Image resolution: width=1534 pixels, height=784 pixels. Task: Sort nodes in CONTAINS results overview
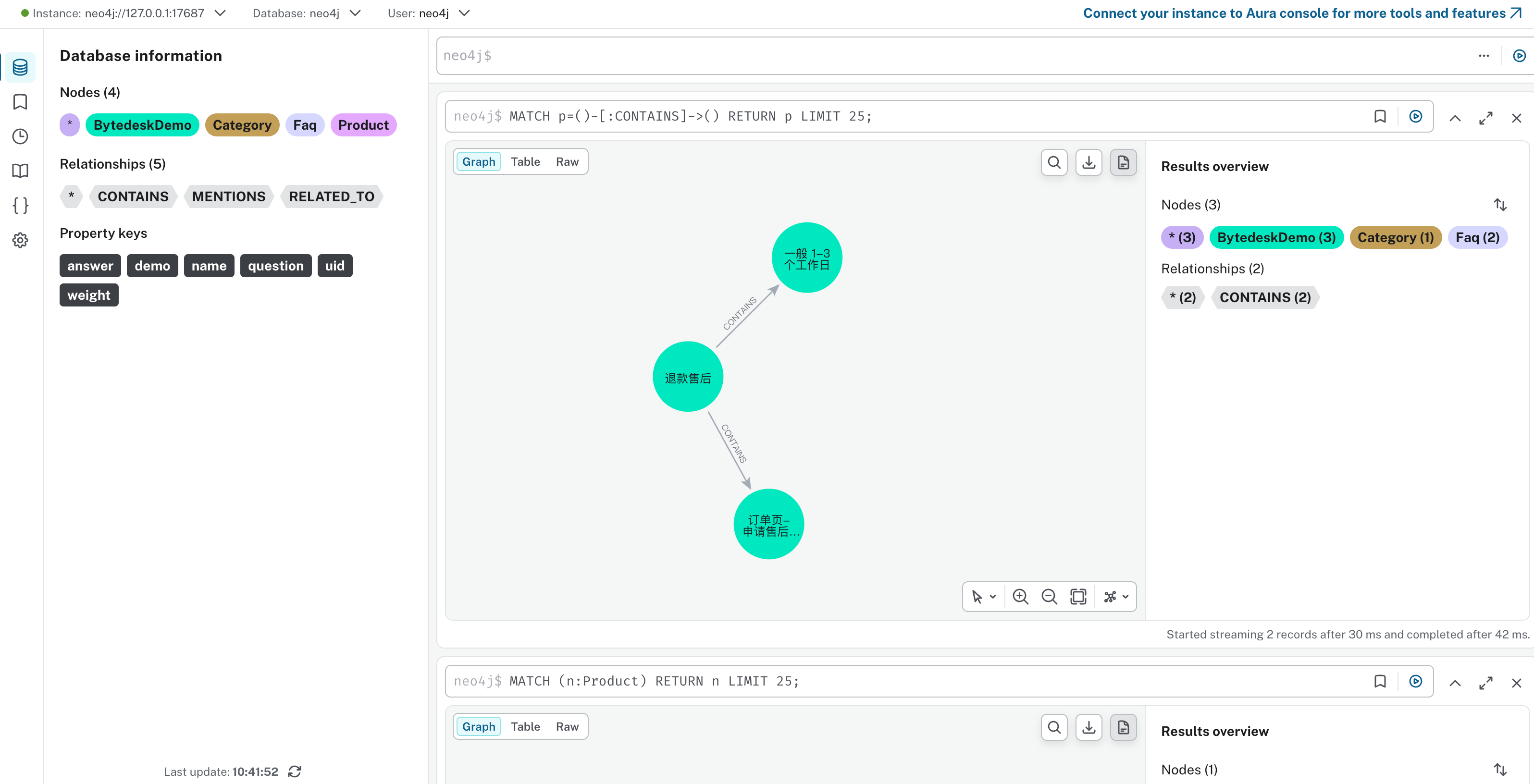click(x=1500, y=205)
